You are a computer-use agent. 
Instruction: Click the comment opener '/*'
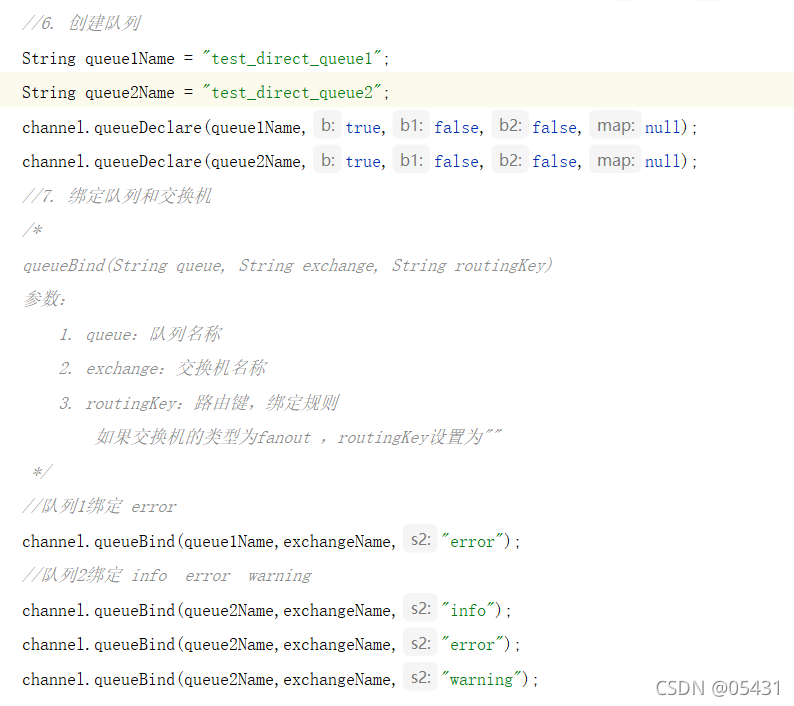pos(32,230)
